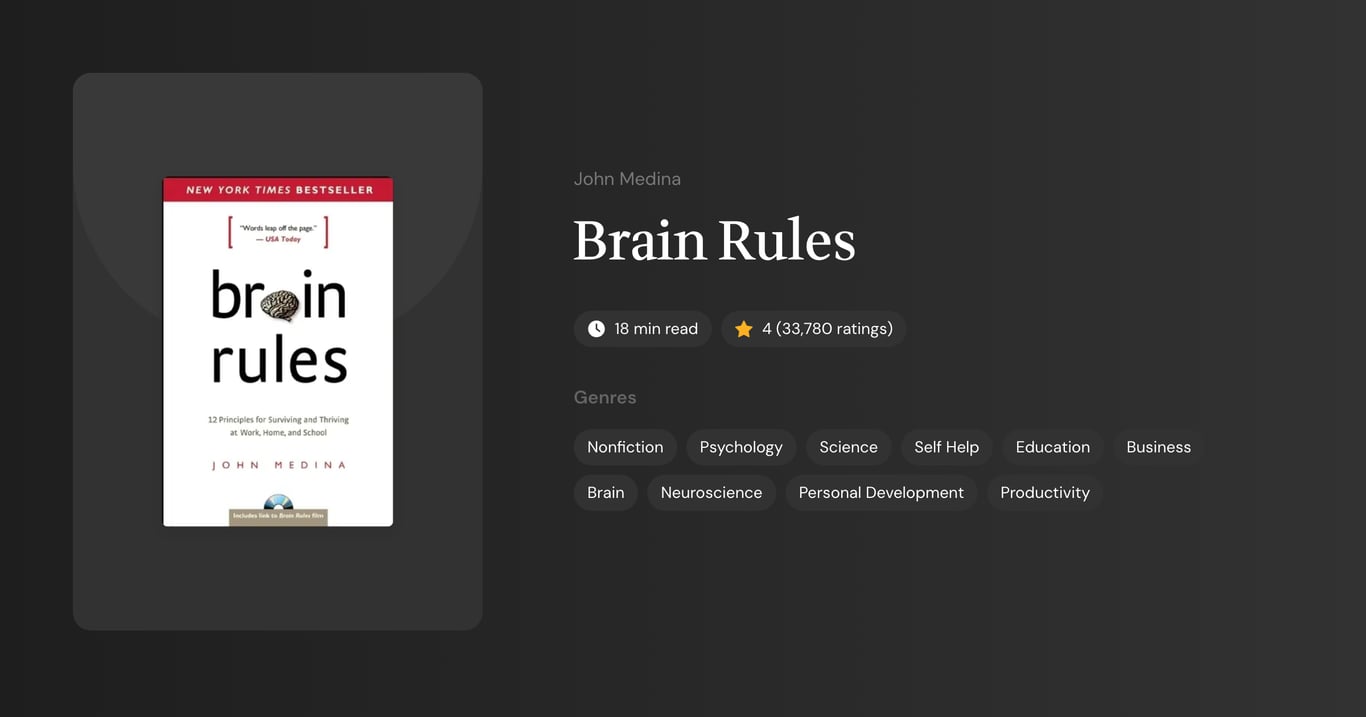Open the Science genre category
Screen dimensions: 1366x717
pos(848,447)
